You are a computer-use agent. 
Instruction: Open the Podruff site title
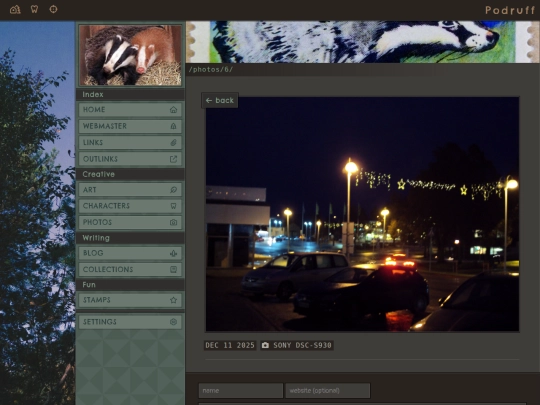click(x=510, y=10)
